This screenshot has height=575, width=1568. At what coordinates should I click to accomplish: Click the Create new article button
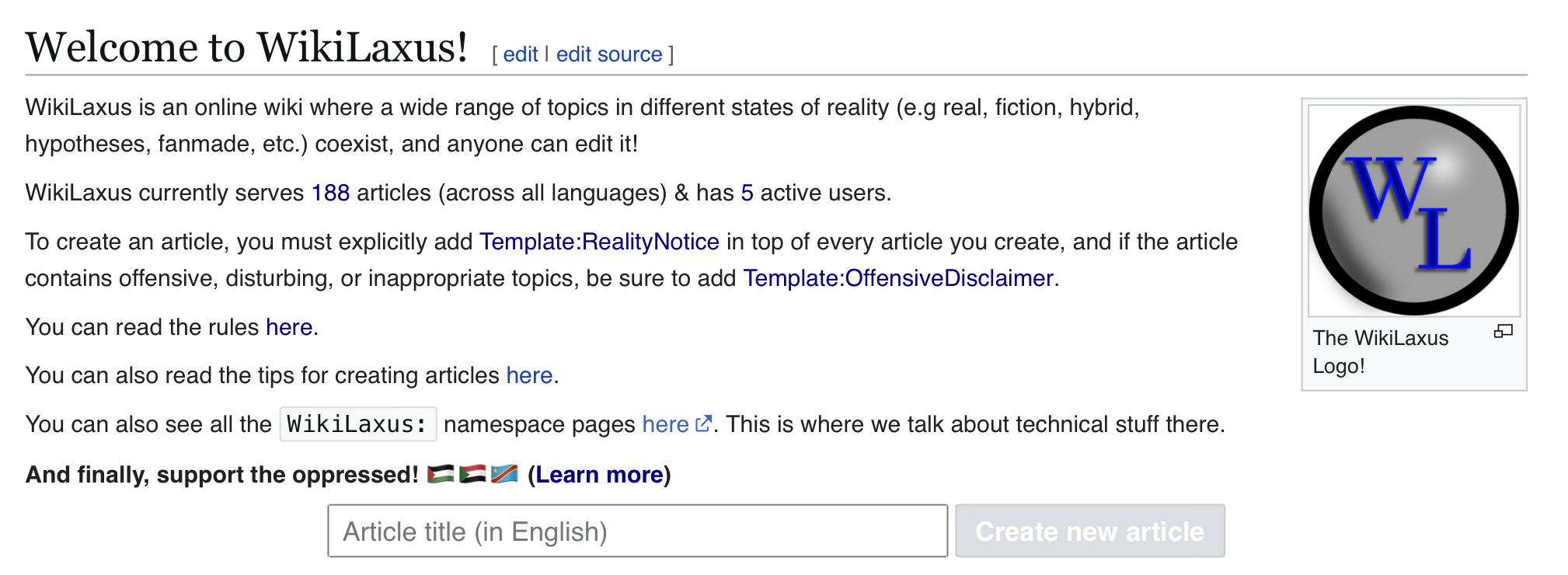click(1090, 531)
